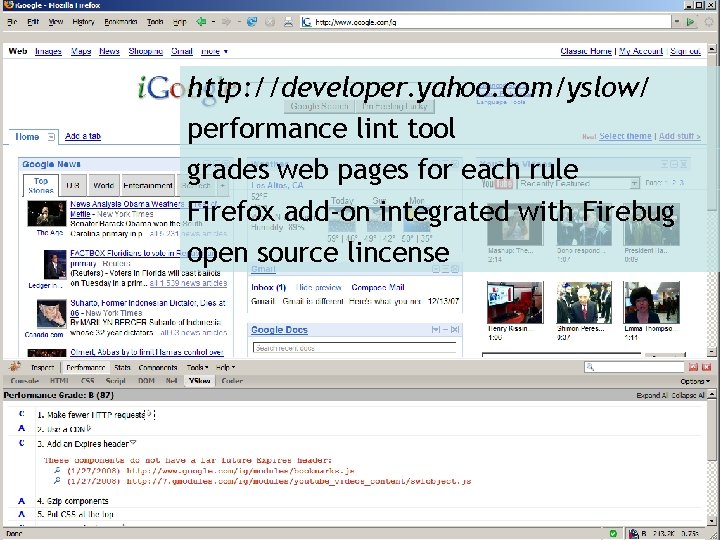Open the History menu
Screen dimensions: 720x540
pos(83,22)
